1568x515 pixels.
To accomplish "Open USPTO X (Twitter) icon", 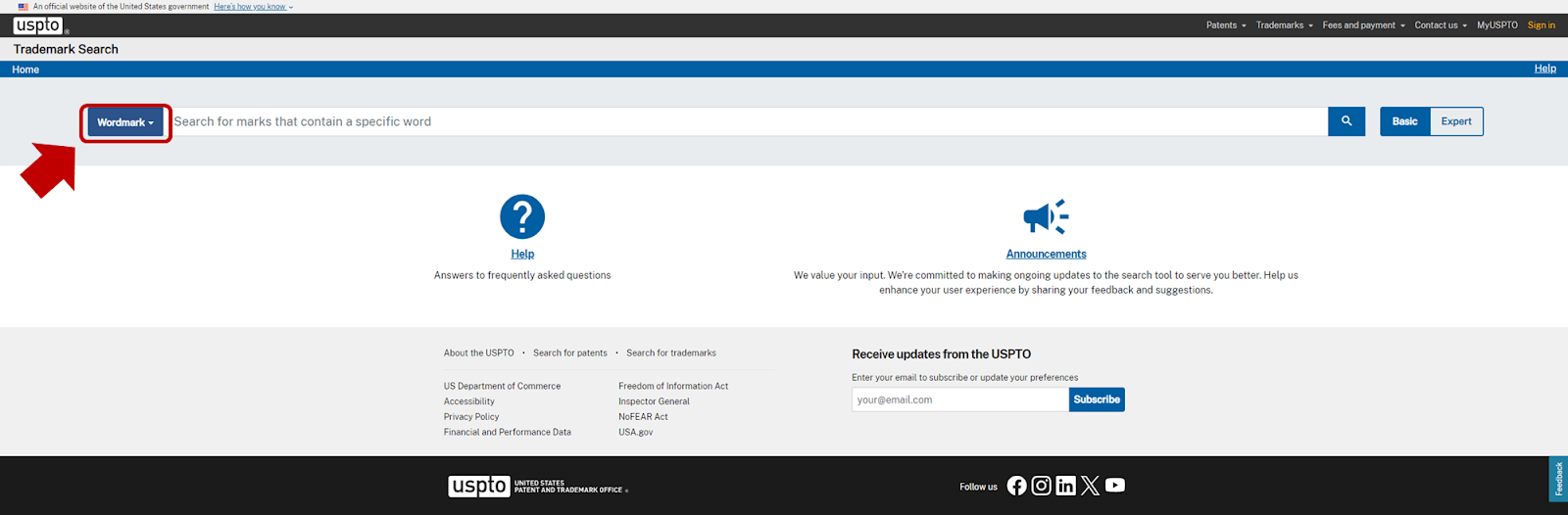I will [x=1091, y=486].
